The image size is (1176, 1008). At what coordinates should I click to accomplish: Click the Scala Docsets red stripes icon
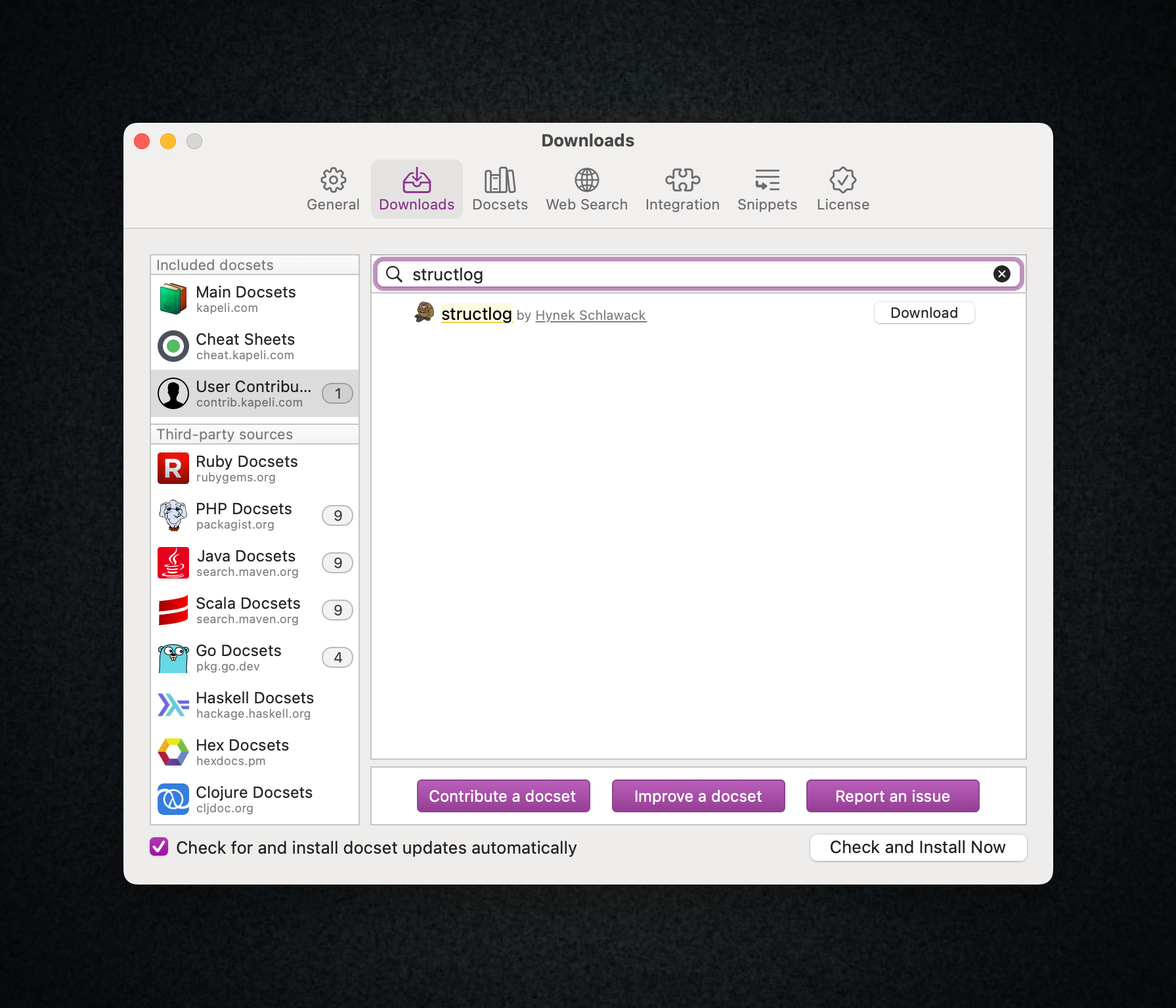173,610
